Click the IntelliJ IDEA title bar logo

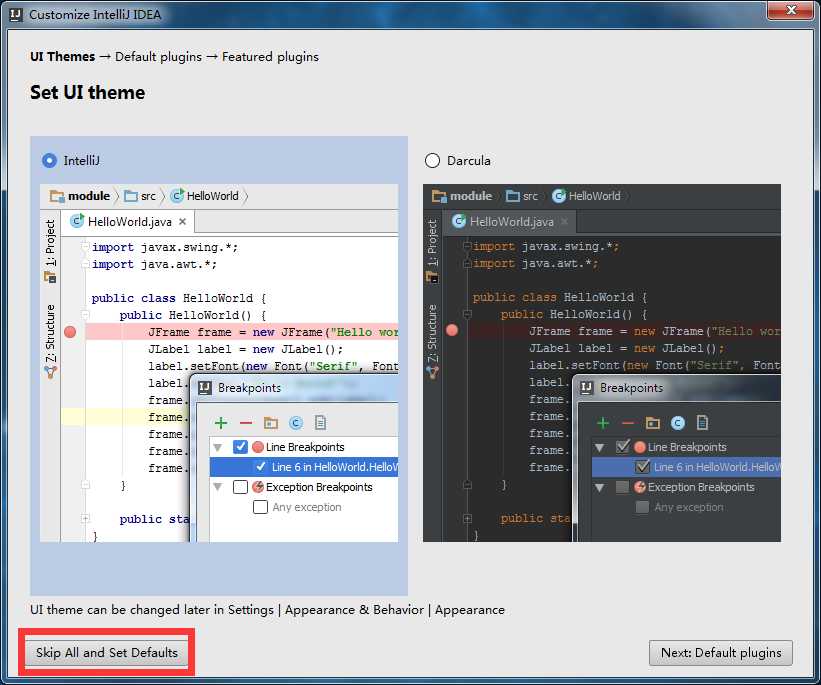coord(16,14)
